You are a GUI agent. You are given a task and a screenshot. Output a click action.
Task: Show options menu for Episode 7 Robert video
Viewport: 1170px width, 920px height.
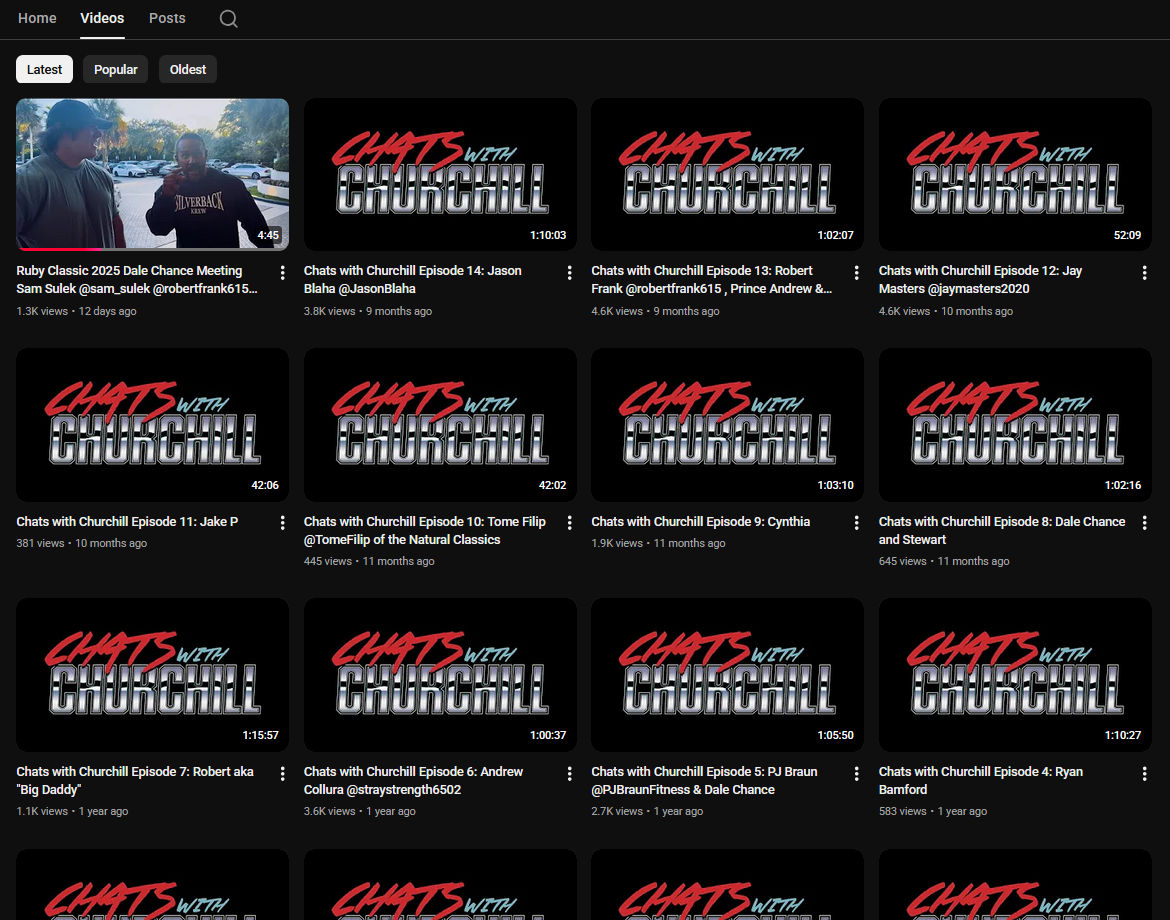pos(282,773)
